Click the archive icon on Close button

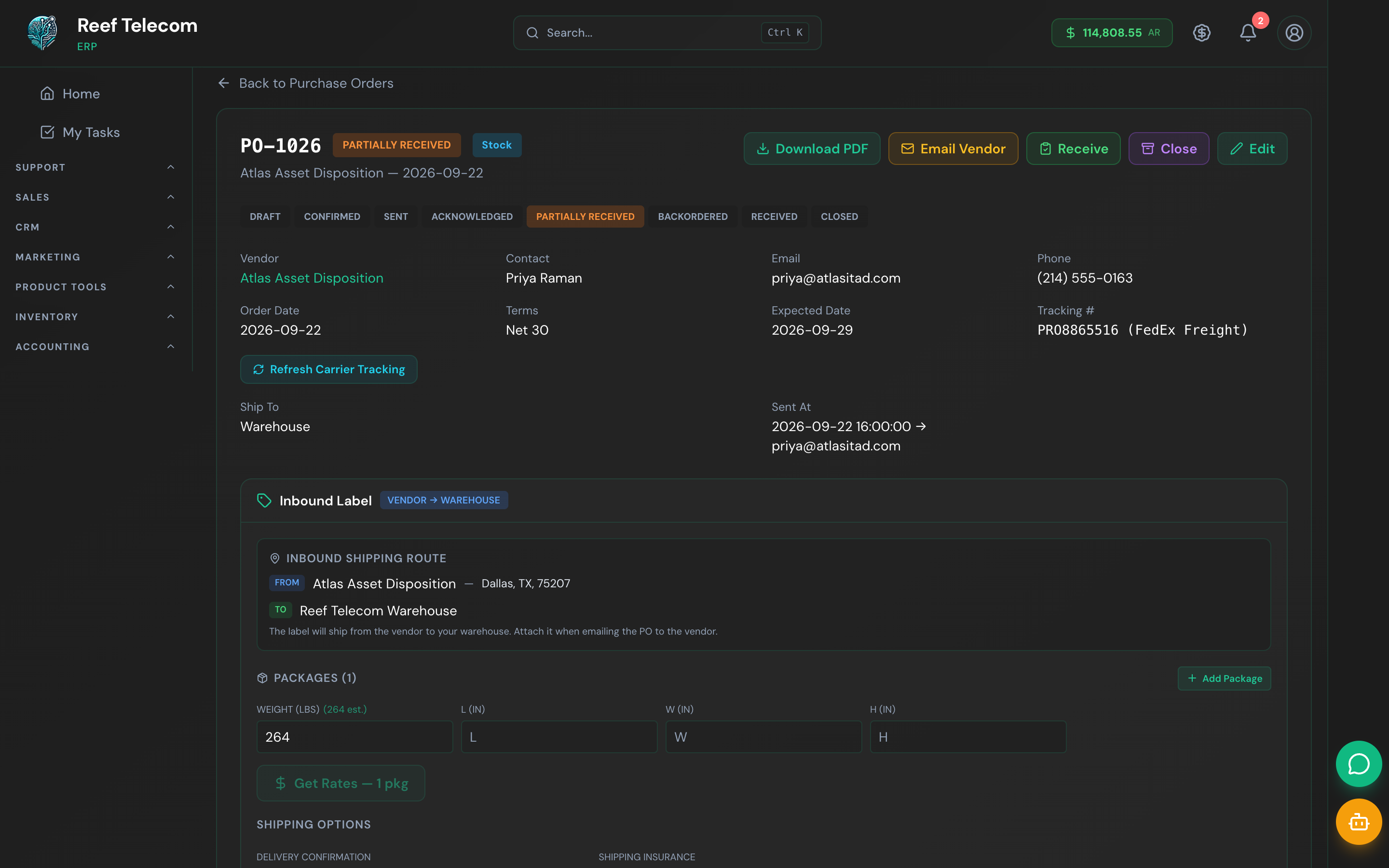point(1148,149)
